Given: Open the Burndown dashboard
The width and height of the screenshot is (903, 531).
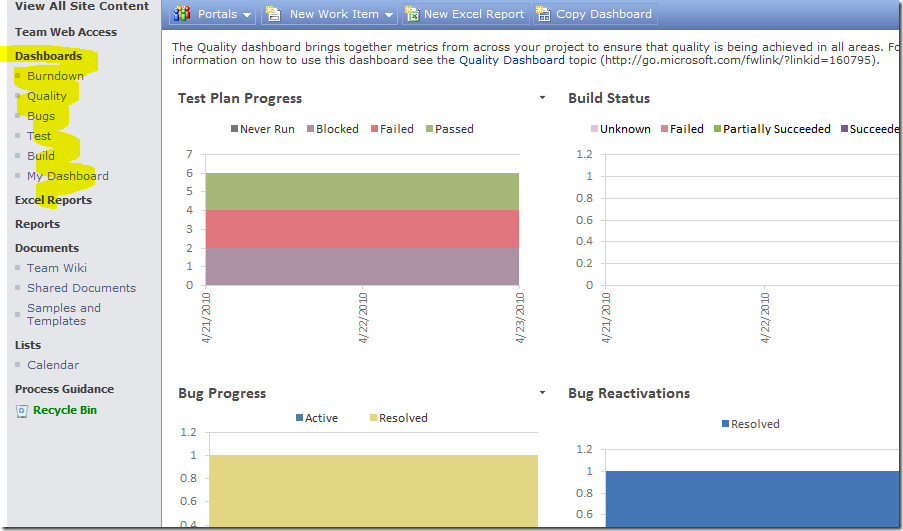Looking at the screenshot, I should pos(55,76).
